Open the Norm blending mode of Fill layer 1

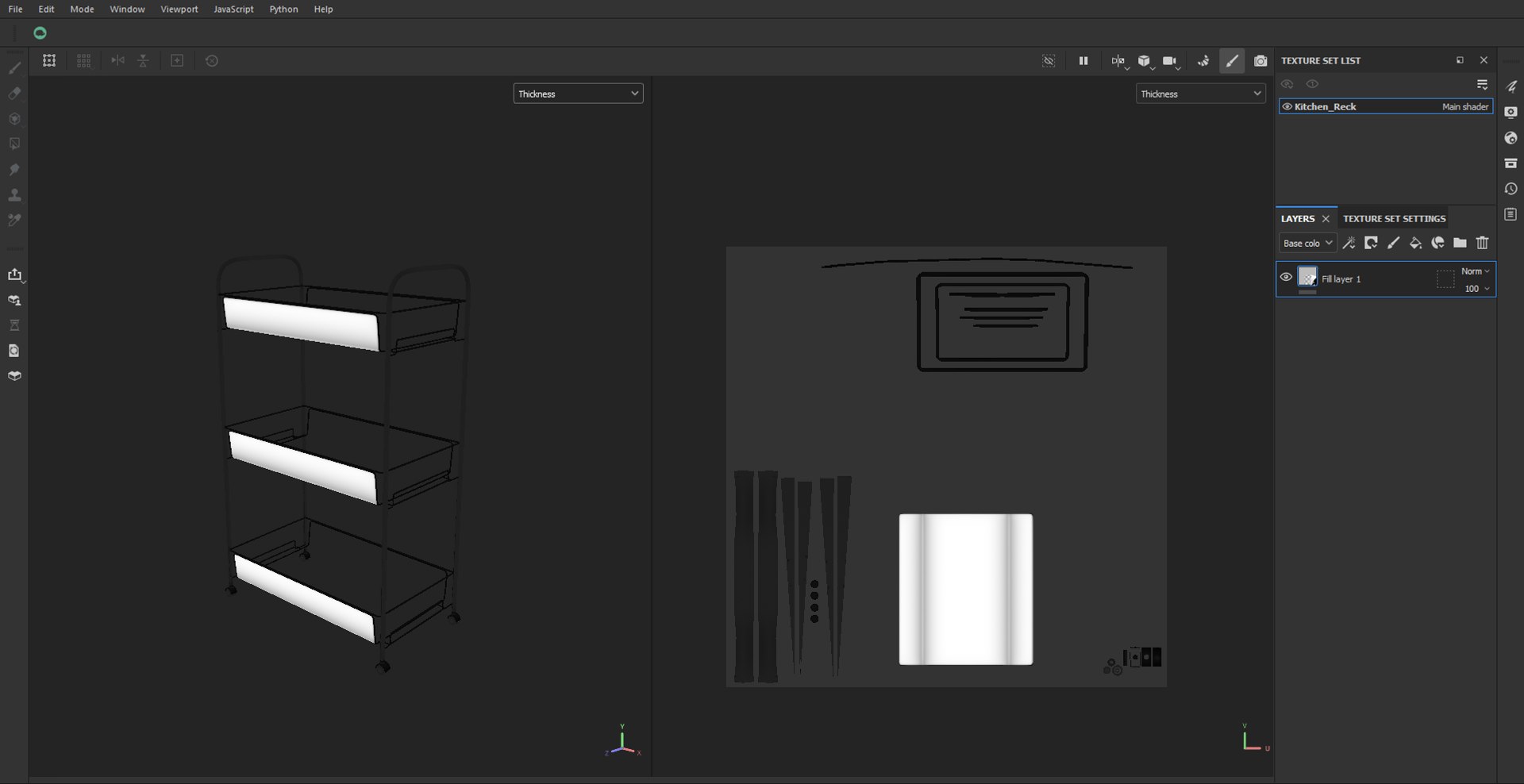[x=1475, y=271]
